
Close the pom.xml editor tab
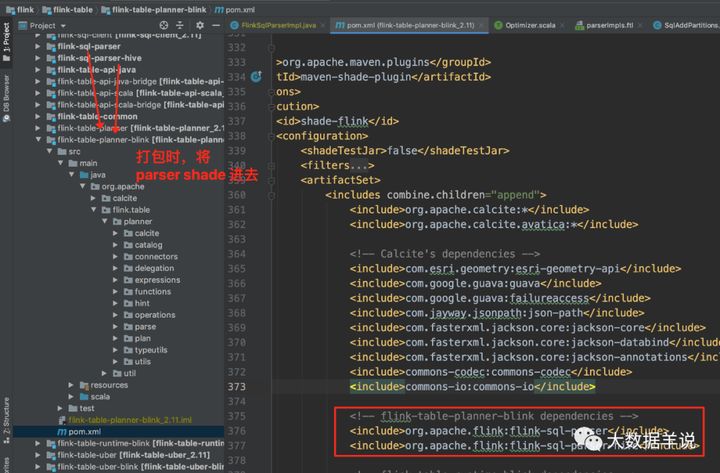tap(481, 25)
